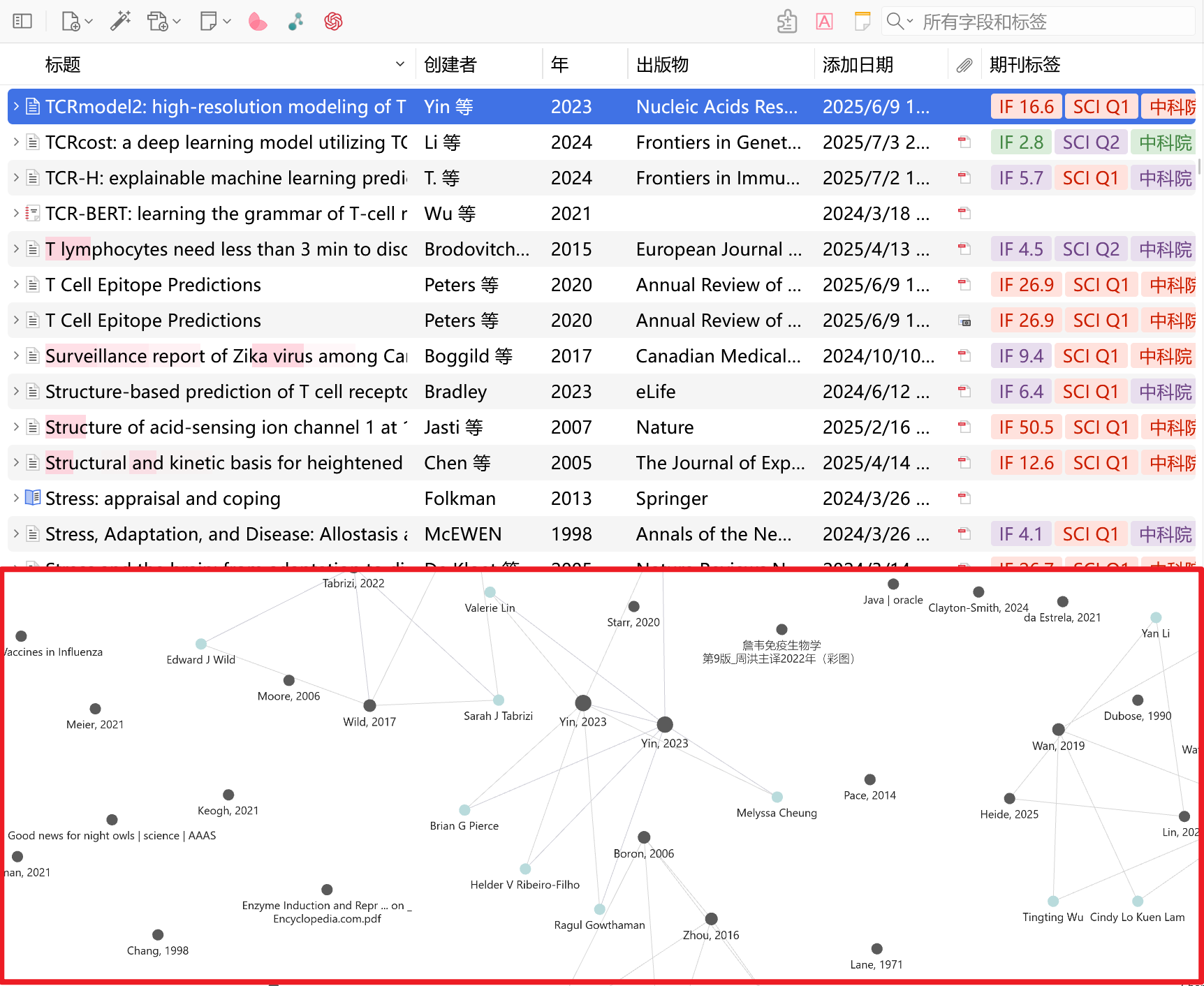Open the search mode dropdown magnifier

[899, 22]
